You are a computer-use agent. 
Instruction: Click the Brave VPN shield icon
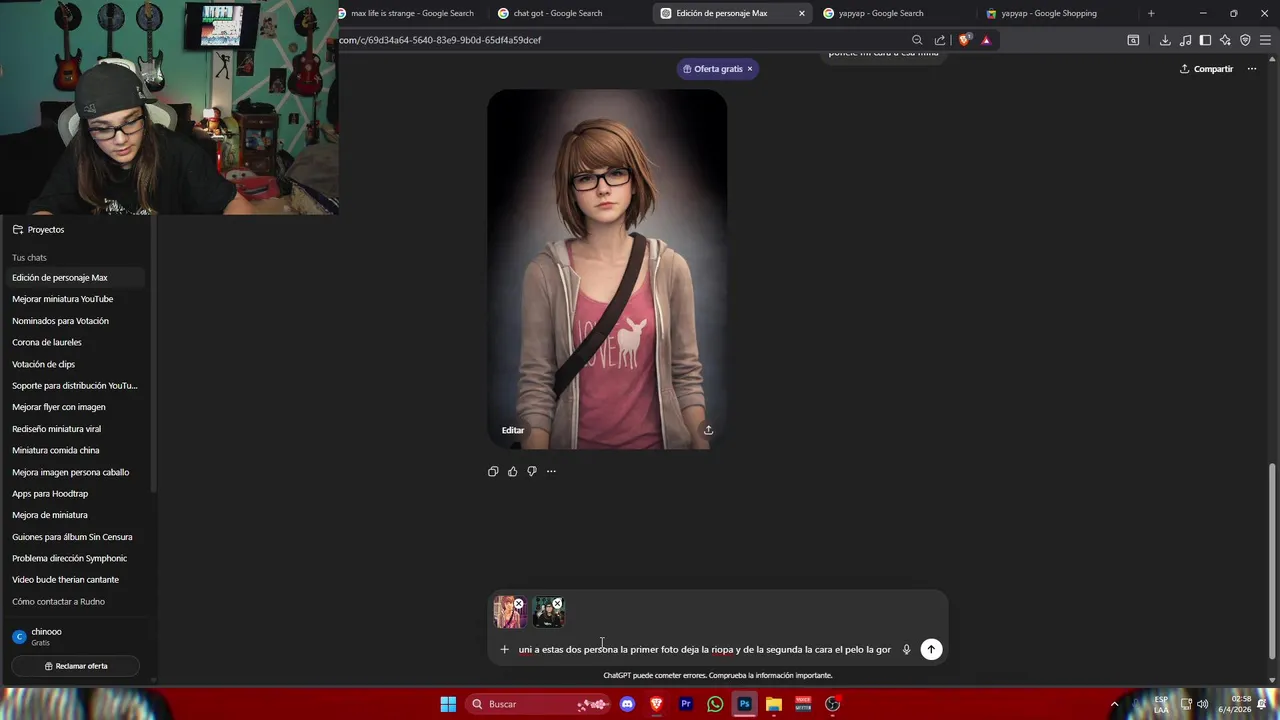(1245, 40)
